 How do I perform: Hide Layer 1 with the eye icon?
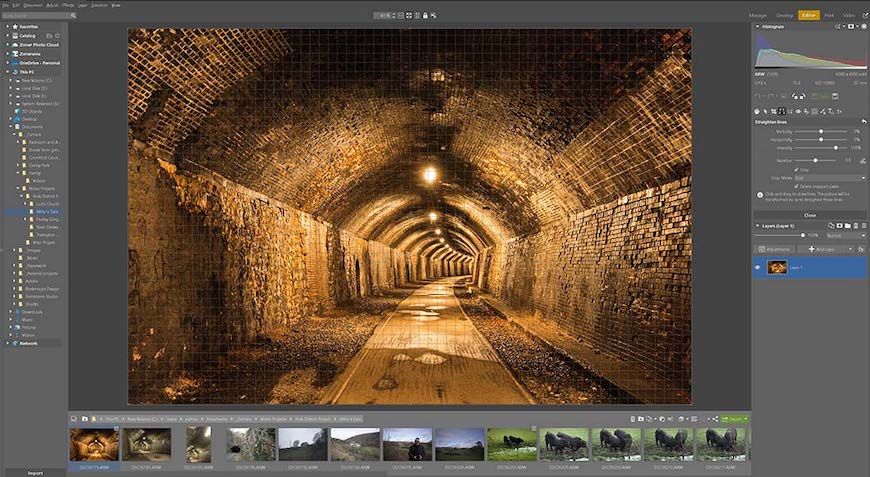click(757, 267)
